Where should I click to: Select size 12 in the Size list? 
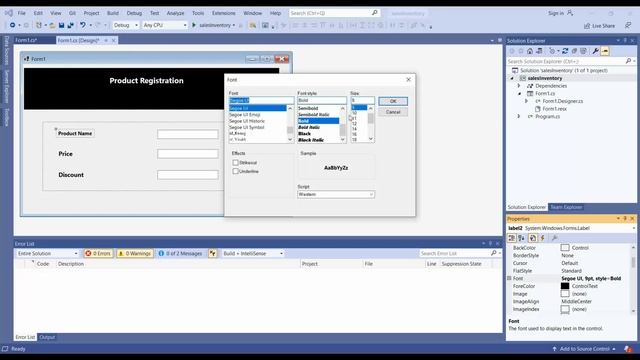pos(354,124)
